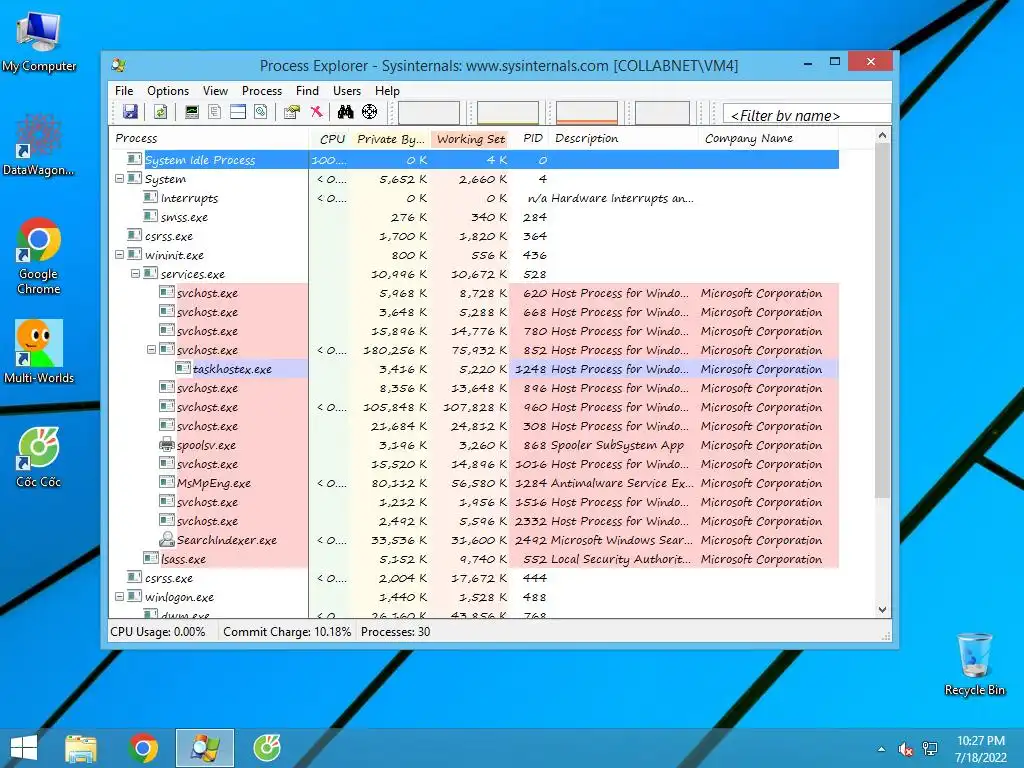The width and height of the screenshot is (1024, 768).
Task: Click the taskbar network status icon
Action: pos(930,749)
